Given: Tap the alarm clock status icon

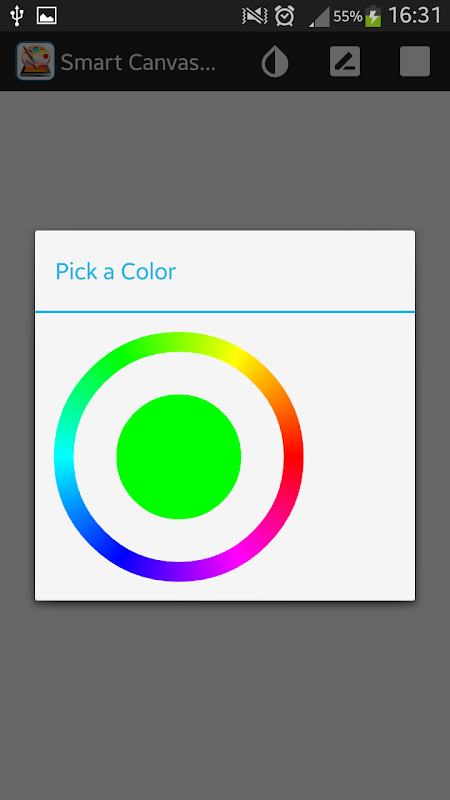Looking at the screenshot, I should (x=285, y=16).
